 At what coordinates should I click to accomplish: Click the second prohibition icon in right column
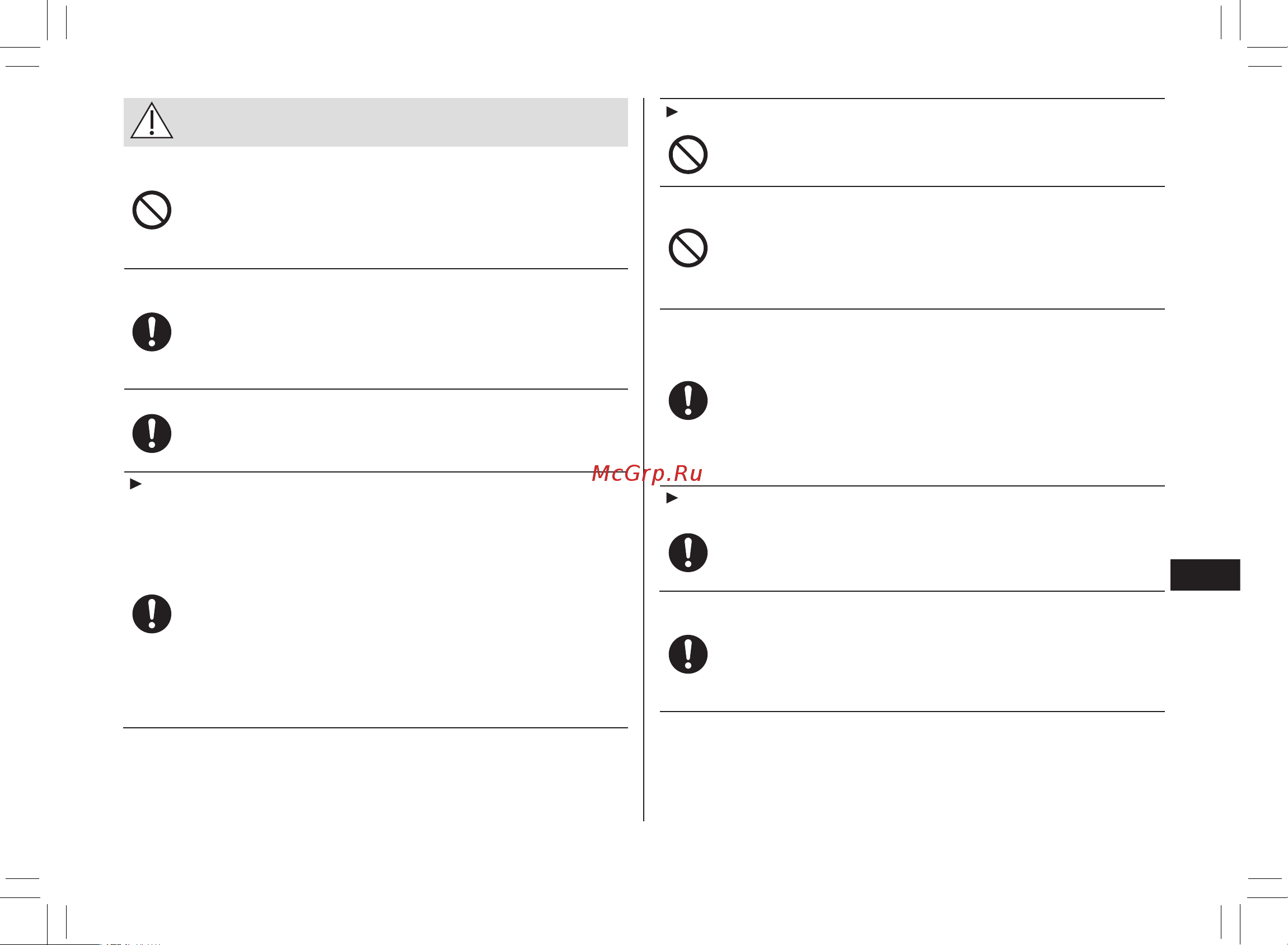click(688, 247)
